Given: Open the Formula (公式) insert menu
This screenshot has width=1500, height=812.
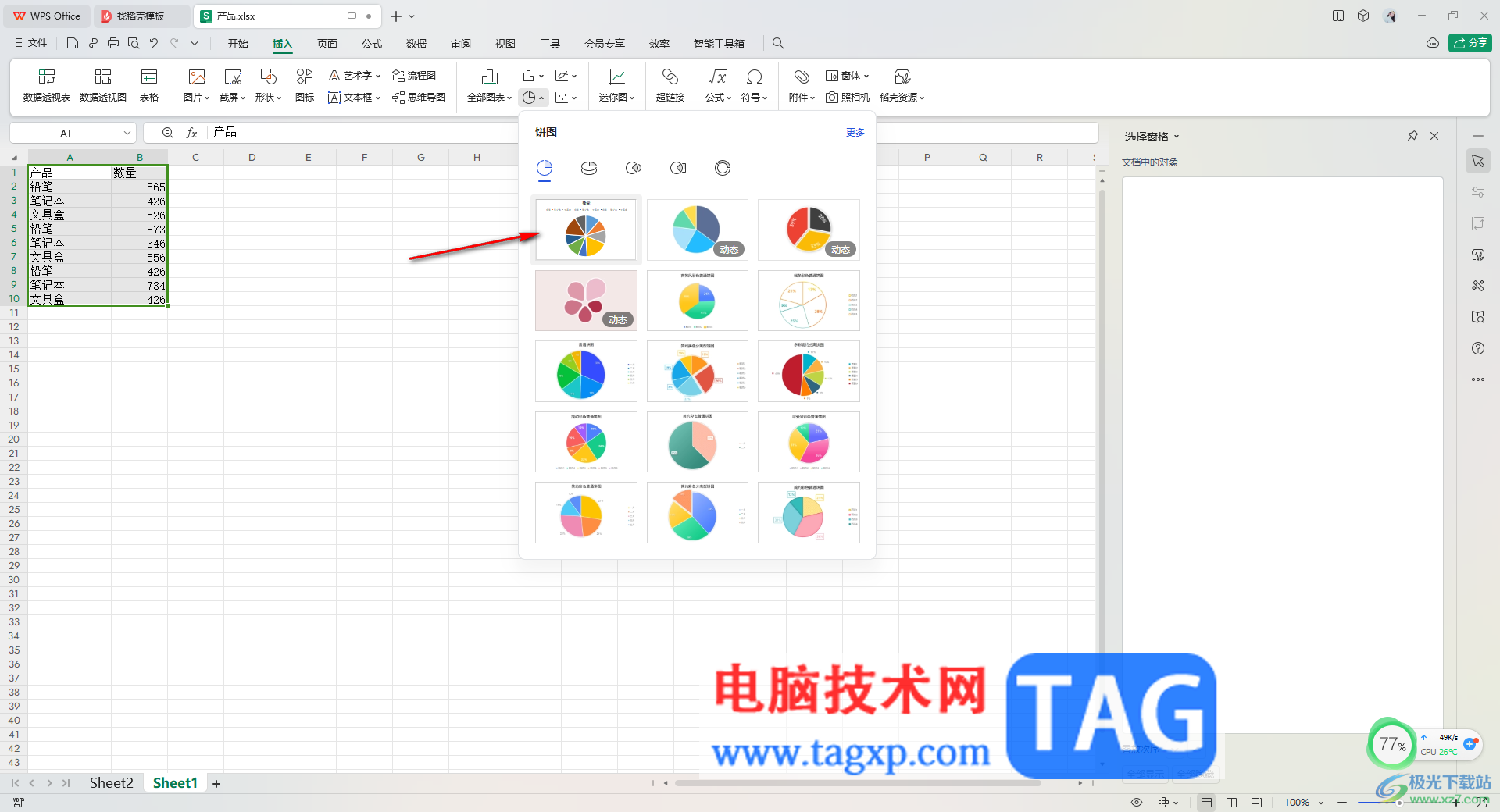Looking at the screenshot, I should pyautogui.click(x=718, y=85).
